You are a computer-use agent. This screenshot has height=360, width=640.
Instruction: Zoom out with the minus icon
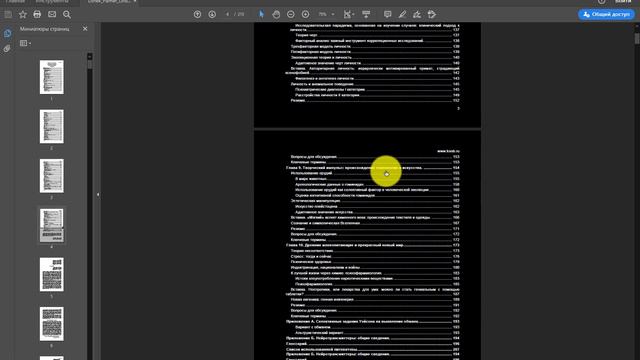[291, 14]
